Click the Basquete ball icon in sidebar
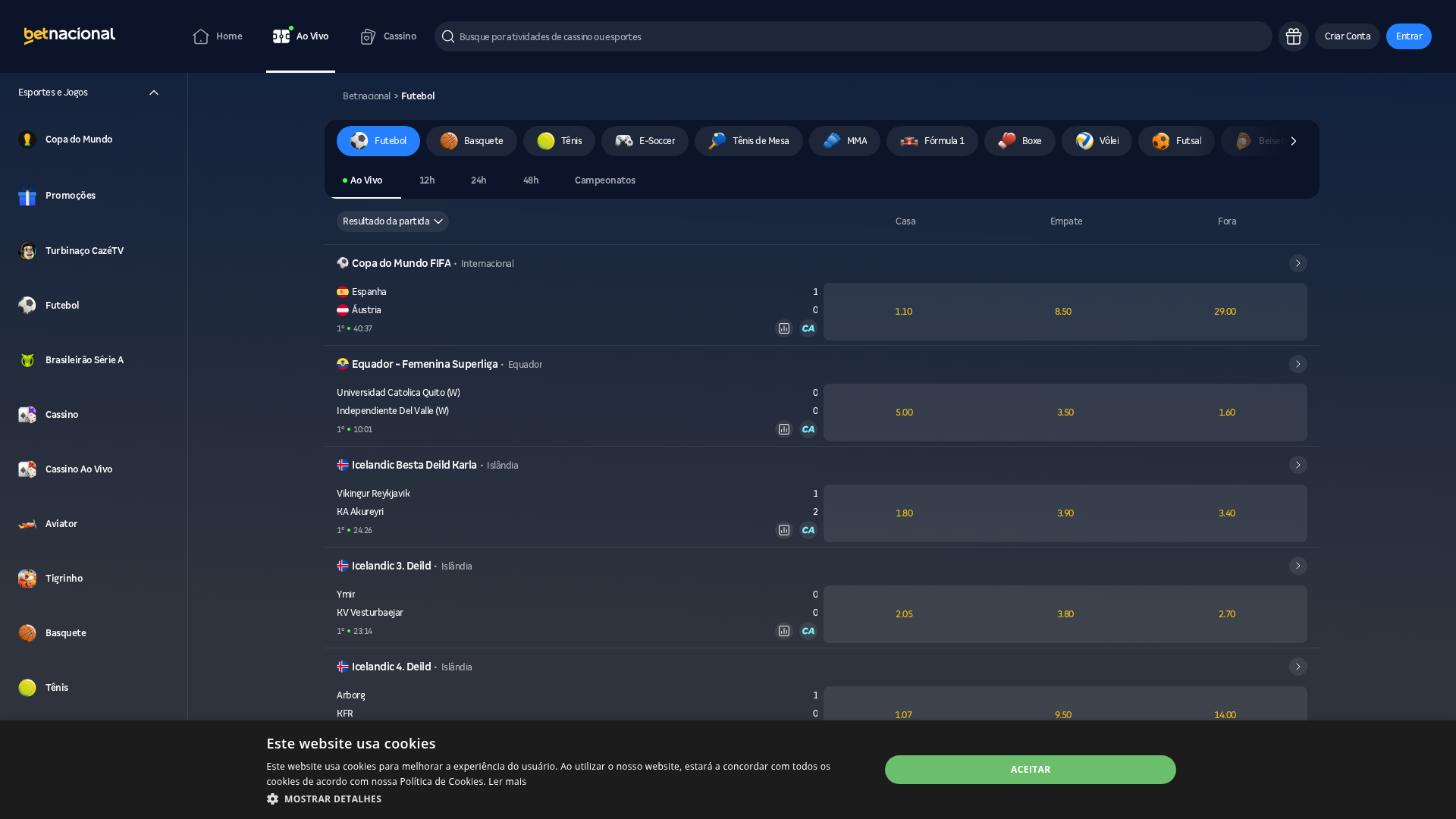Image resolution: width=1456 pixels, height=819 pixels. point(27,633)
